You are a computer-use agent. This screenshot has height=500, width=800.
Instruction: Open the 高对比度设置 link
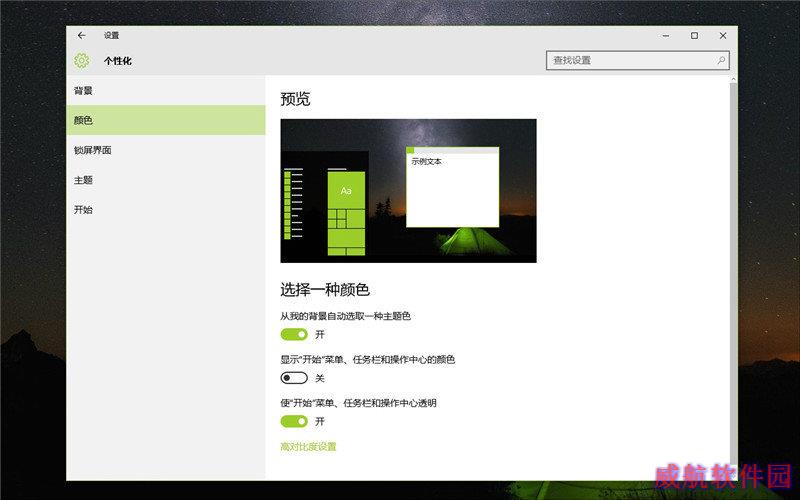[308, 446]
